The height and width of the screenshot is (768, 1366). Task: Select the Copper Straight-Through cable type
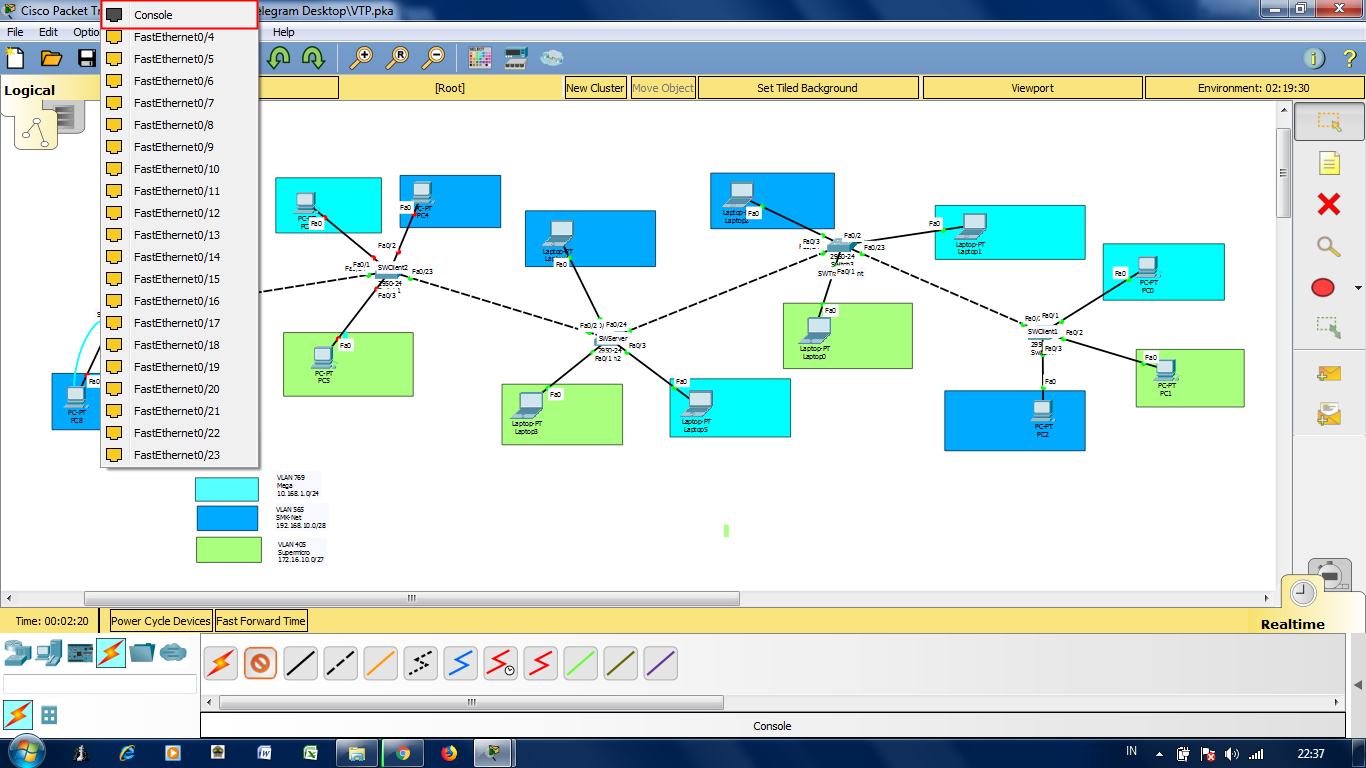(300, 662)
